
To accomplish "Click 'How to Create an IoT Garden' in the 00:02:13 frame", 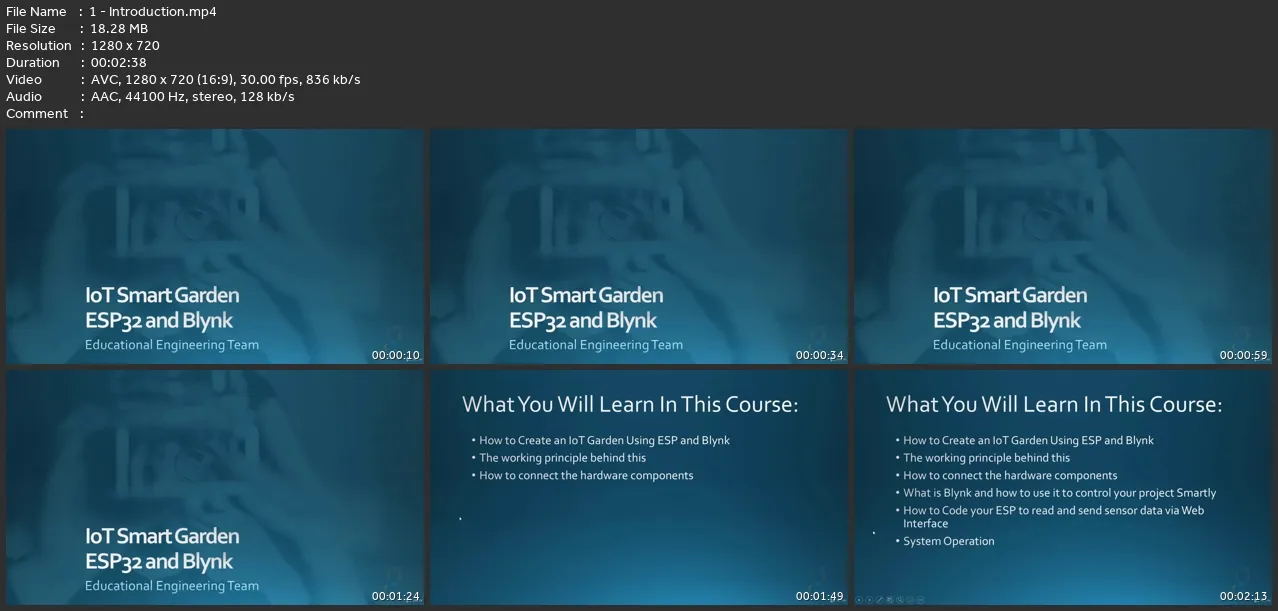I will (x=1029, y=440).
